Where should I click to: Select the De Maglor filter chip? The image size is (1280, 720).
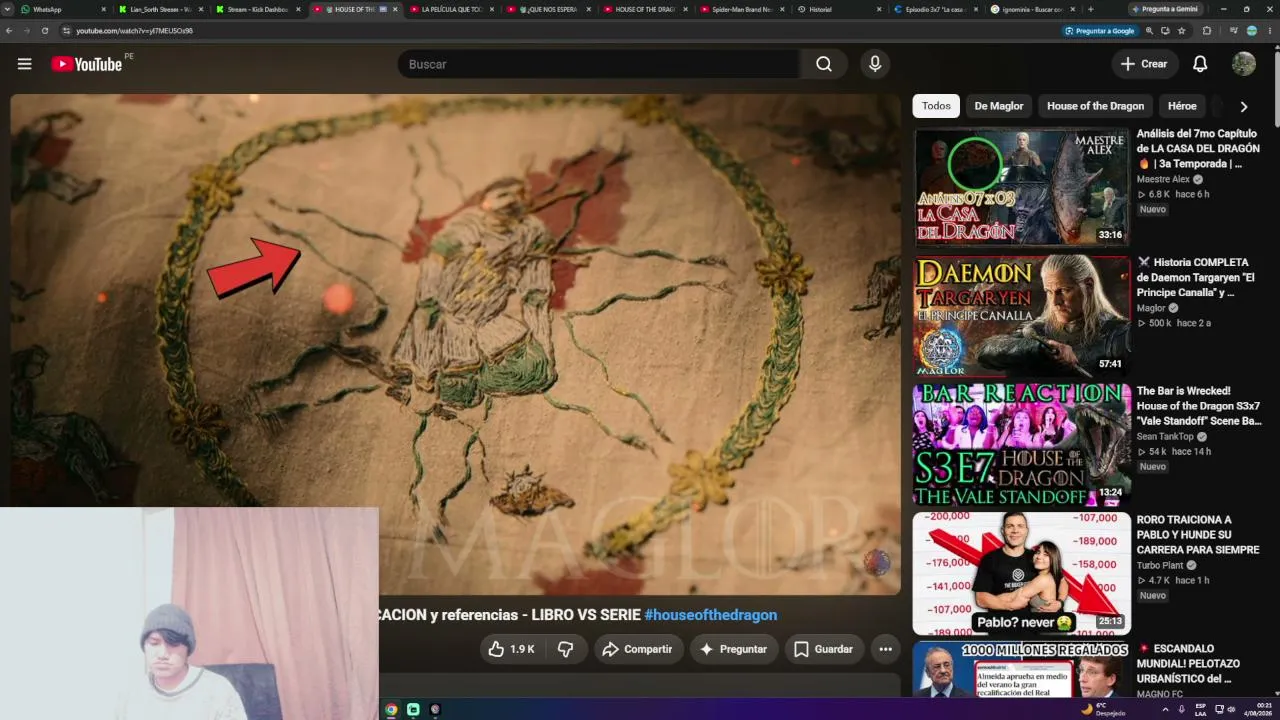click(x=999, y=106)
